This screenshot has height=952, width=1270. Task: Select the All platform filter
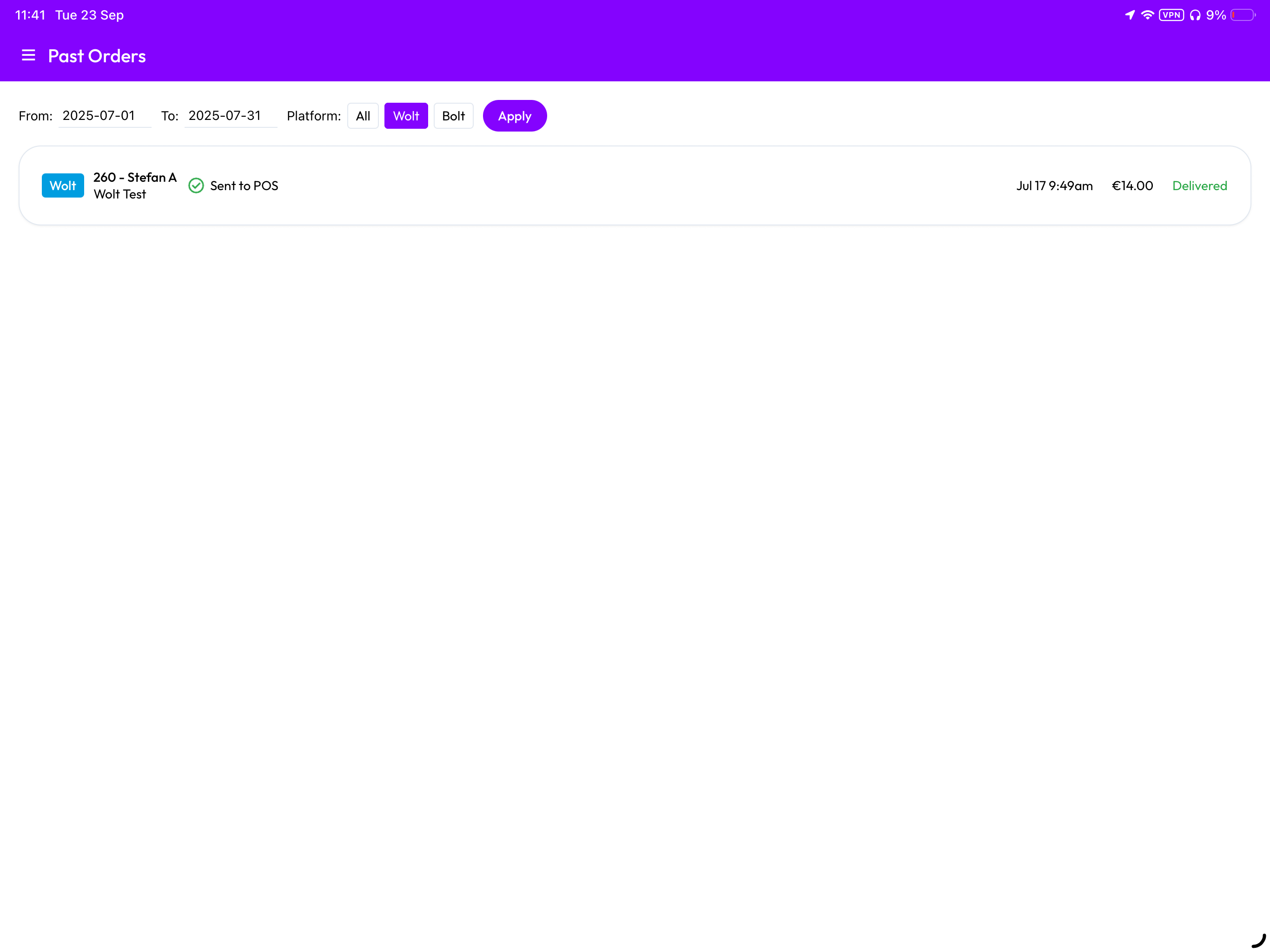tap(363, 116)
